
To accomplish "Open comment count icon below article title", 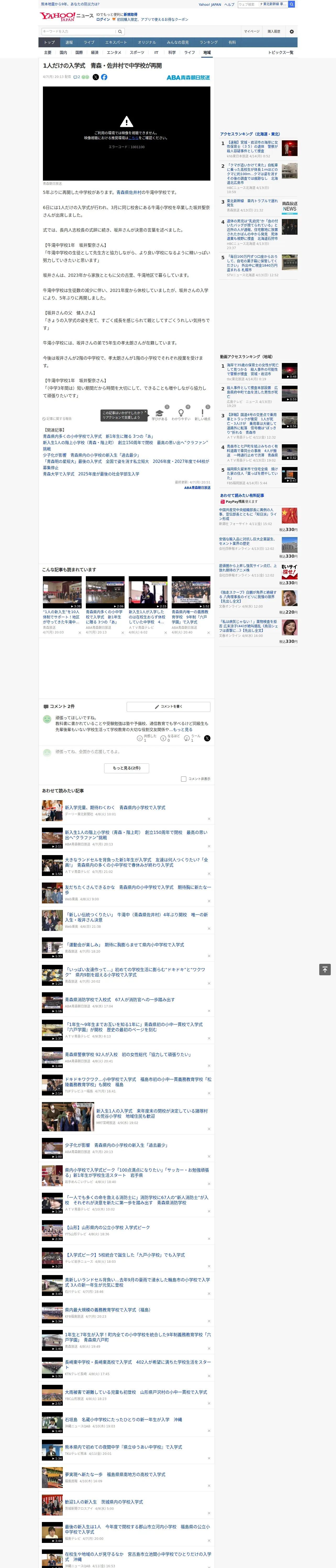I will click(x=77, y=77).
